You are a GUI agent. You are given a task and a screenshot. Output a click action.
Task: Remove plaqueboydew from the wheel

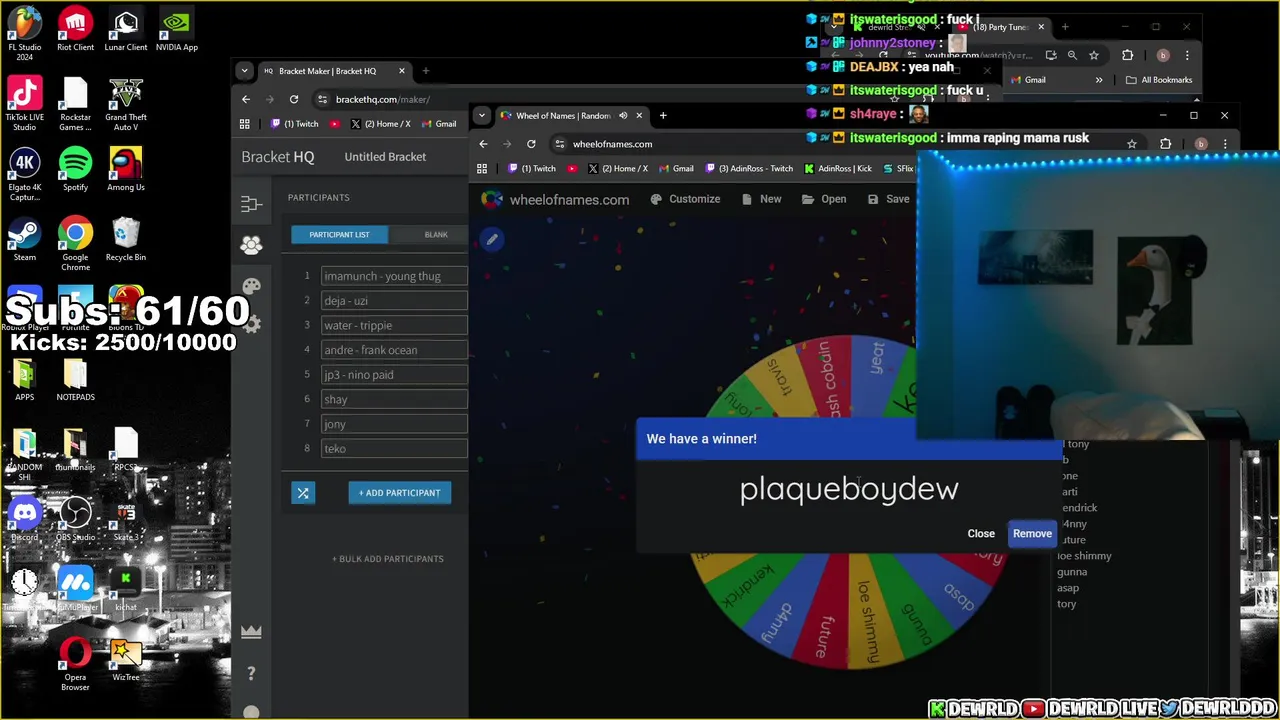click(1032, 533)
